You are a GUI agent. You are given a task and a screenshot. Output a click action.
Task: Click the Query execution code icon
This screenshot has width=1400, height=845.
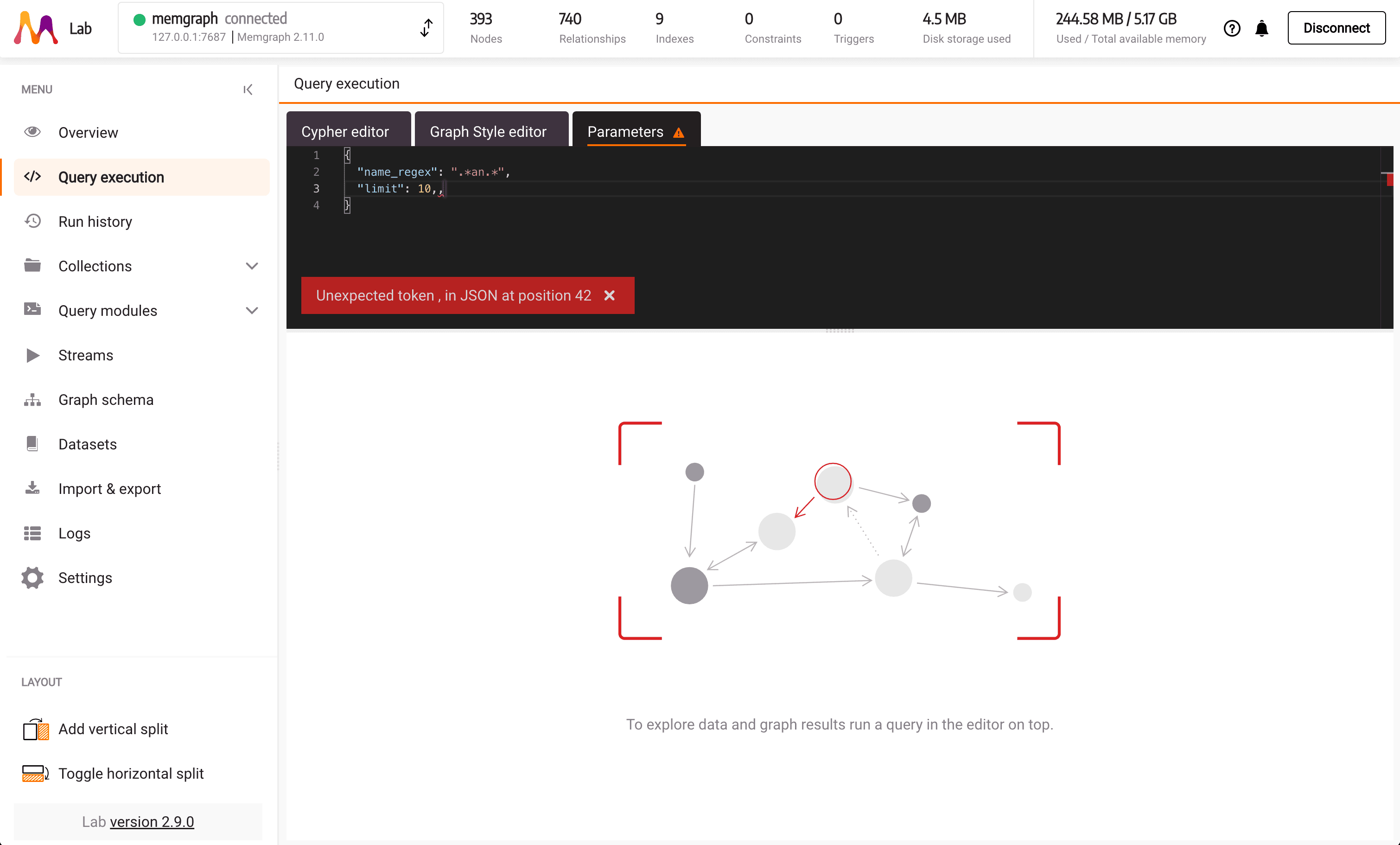coord(32,177)
